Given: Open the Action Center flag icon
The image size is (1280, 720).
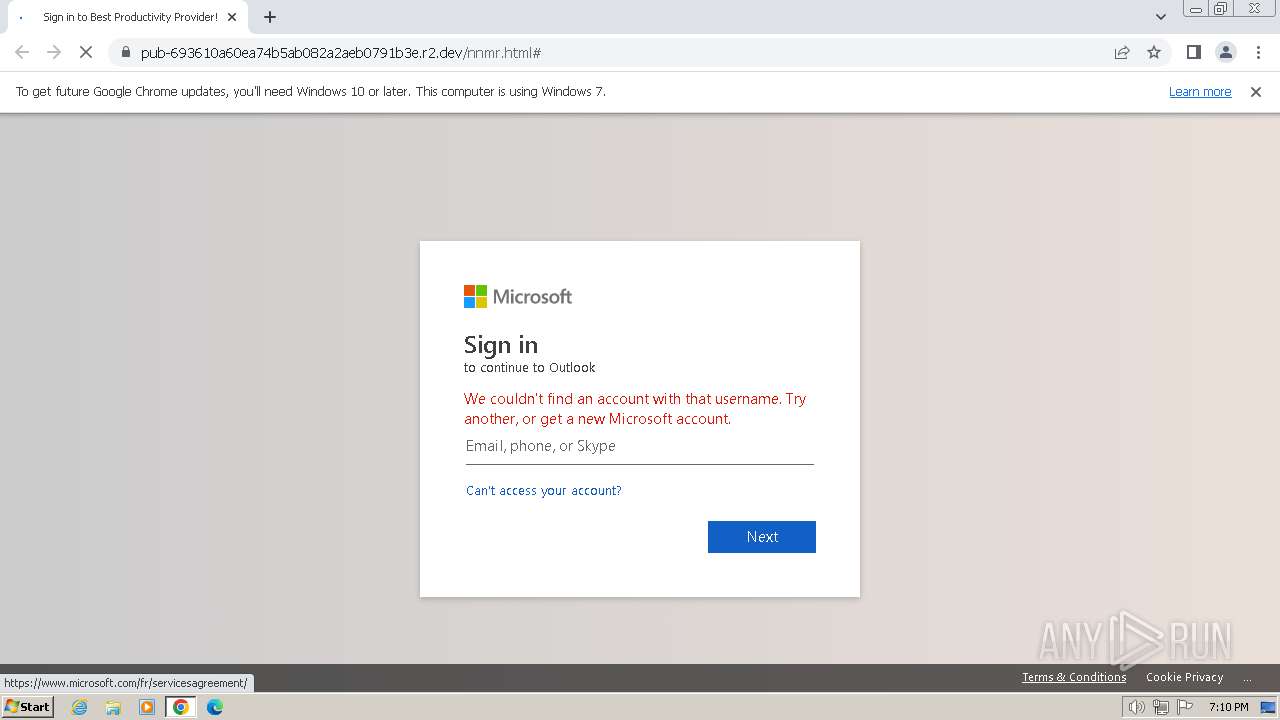Looking at the screenshot, I should [x=1185, y=707].
